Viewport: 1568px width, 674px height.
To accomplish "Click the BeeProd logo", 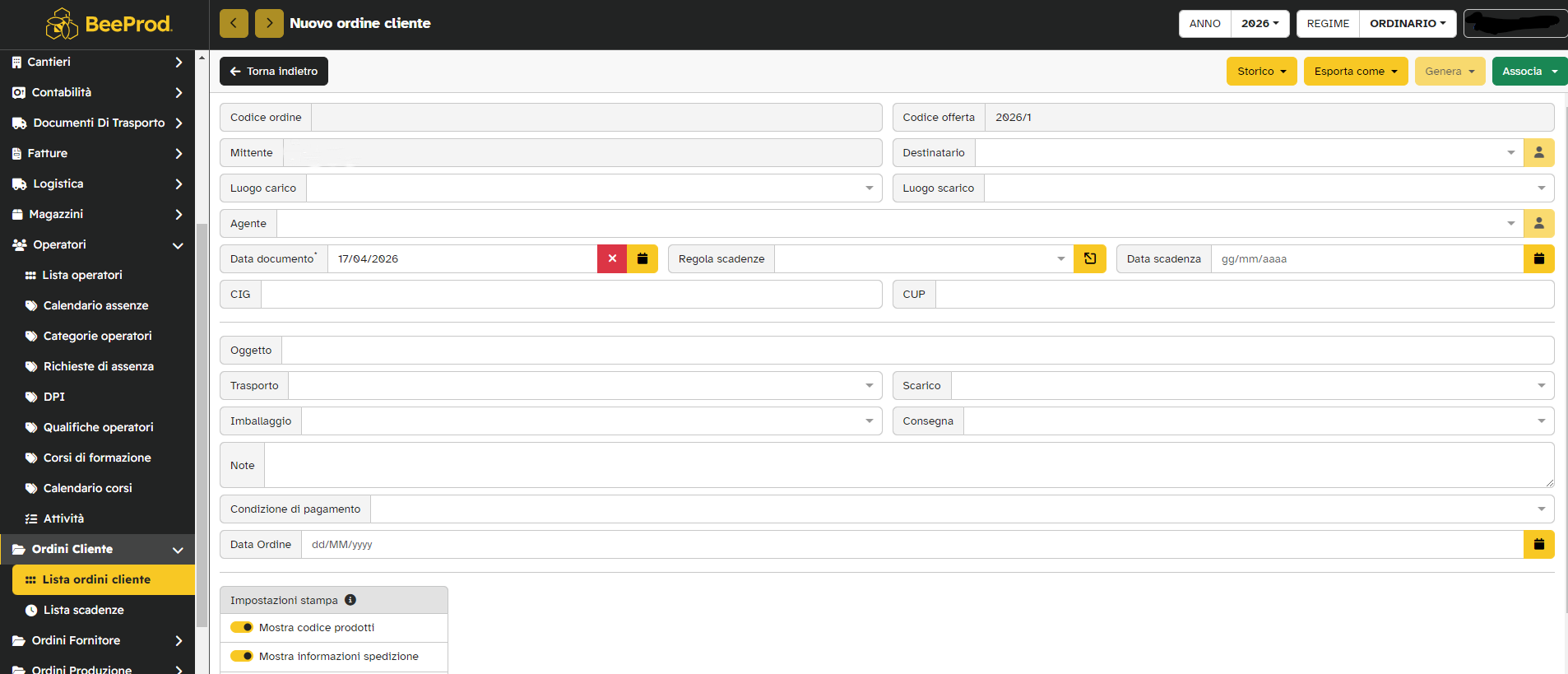I will pyautogui.click(x=109, y=24).
